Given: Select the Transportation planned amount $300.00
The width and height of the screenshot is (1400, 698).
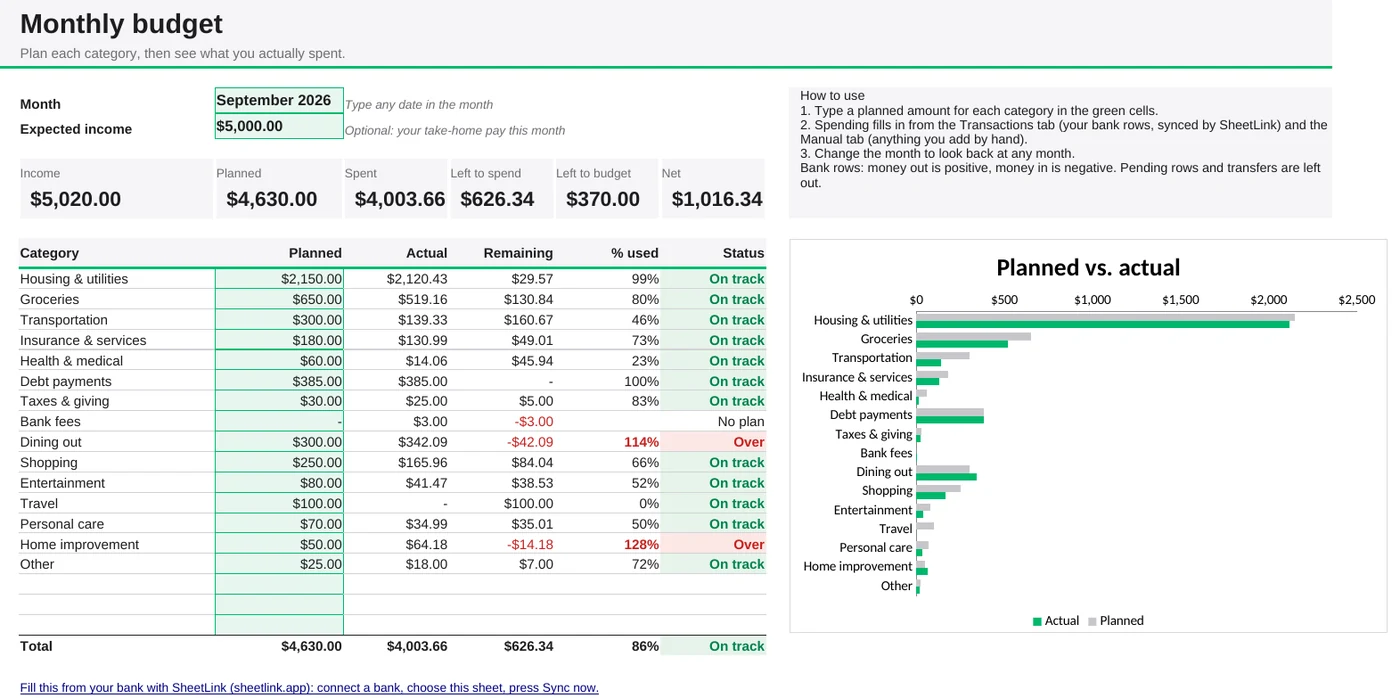Looking at the screenshot, I should 279,320.
